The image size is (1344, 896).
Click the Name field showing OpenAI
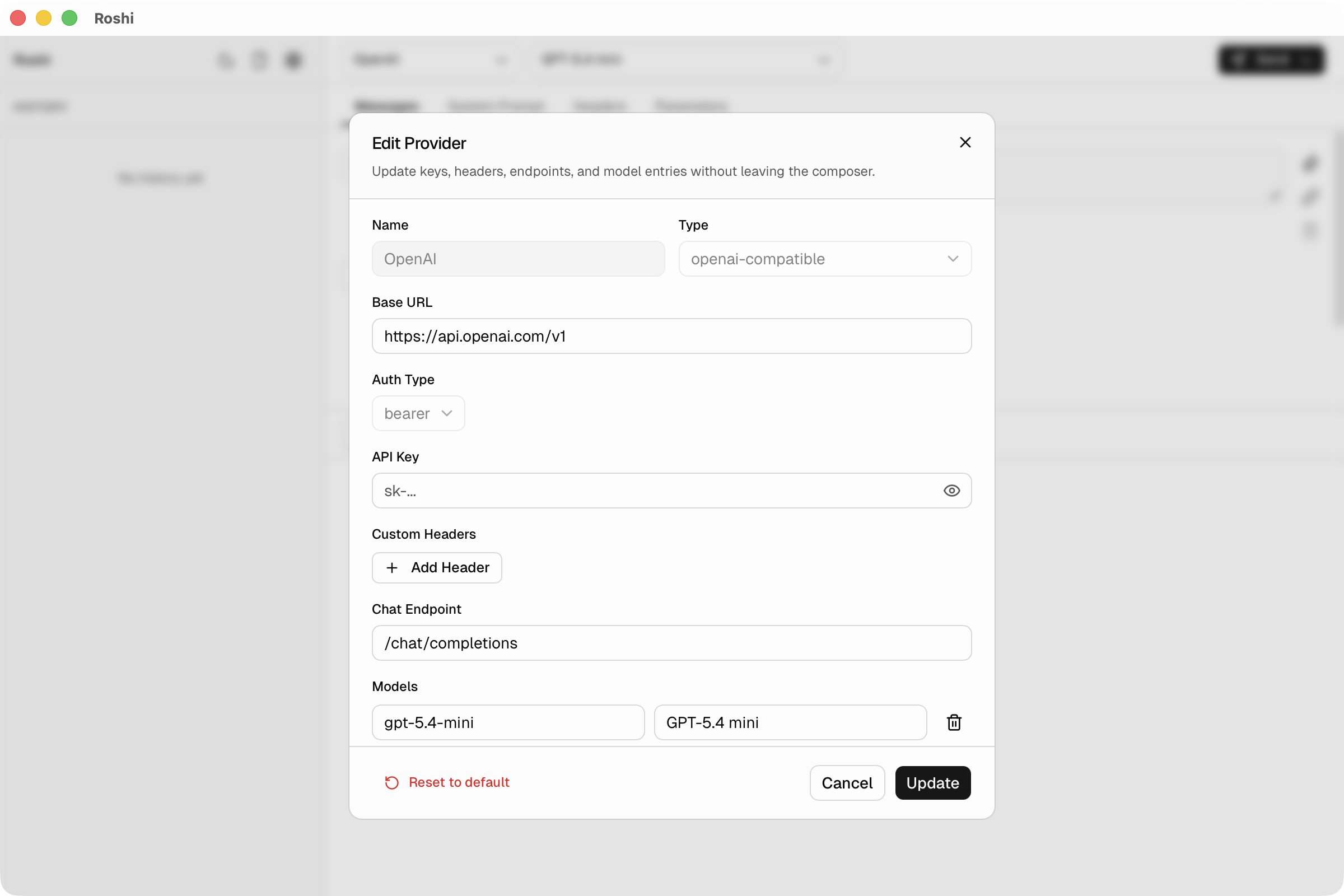[517, 259]
